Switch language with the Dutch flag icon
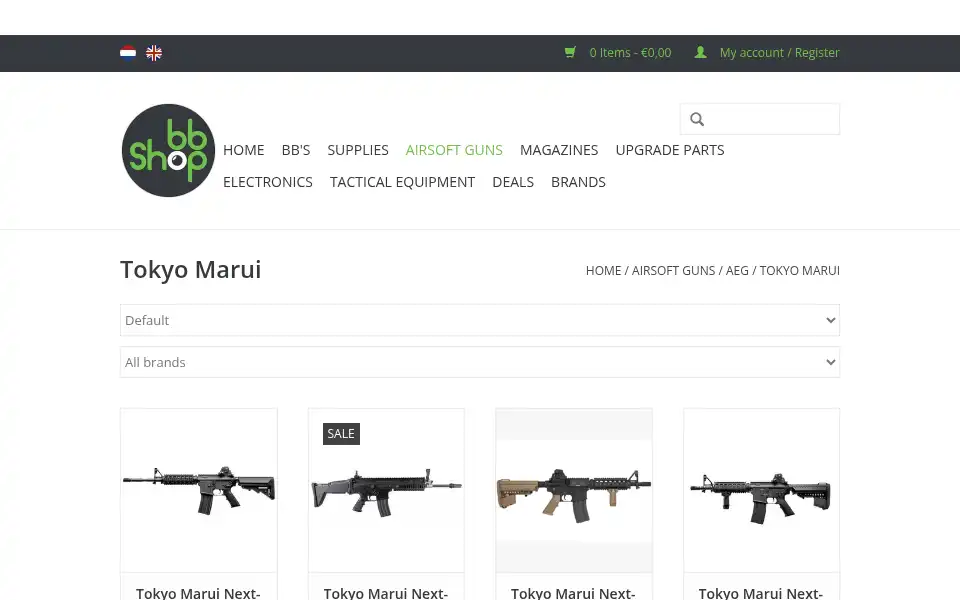Viewport: 960px width, 600px height. click(x=128, y=53)
